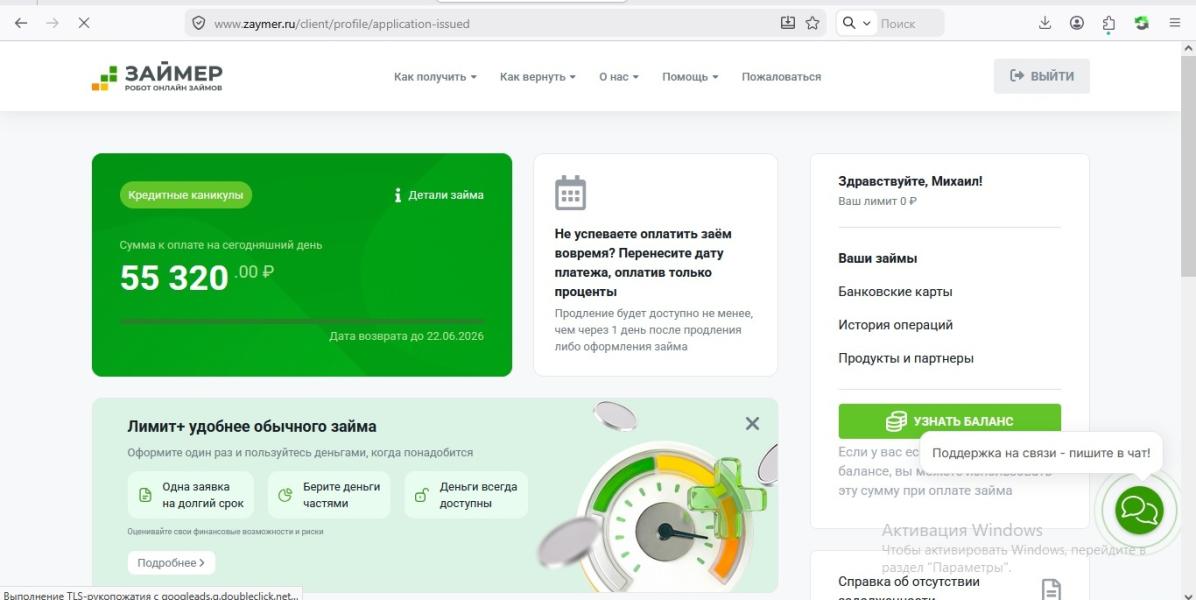1196x600 pixels.
Task: Open search engine dropdown arrow
Action: point(866,24)
